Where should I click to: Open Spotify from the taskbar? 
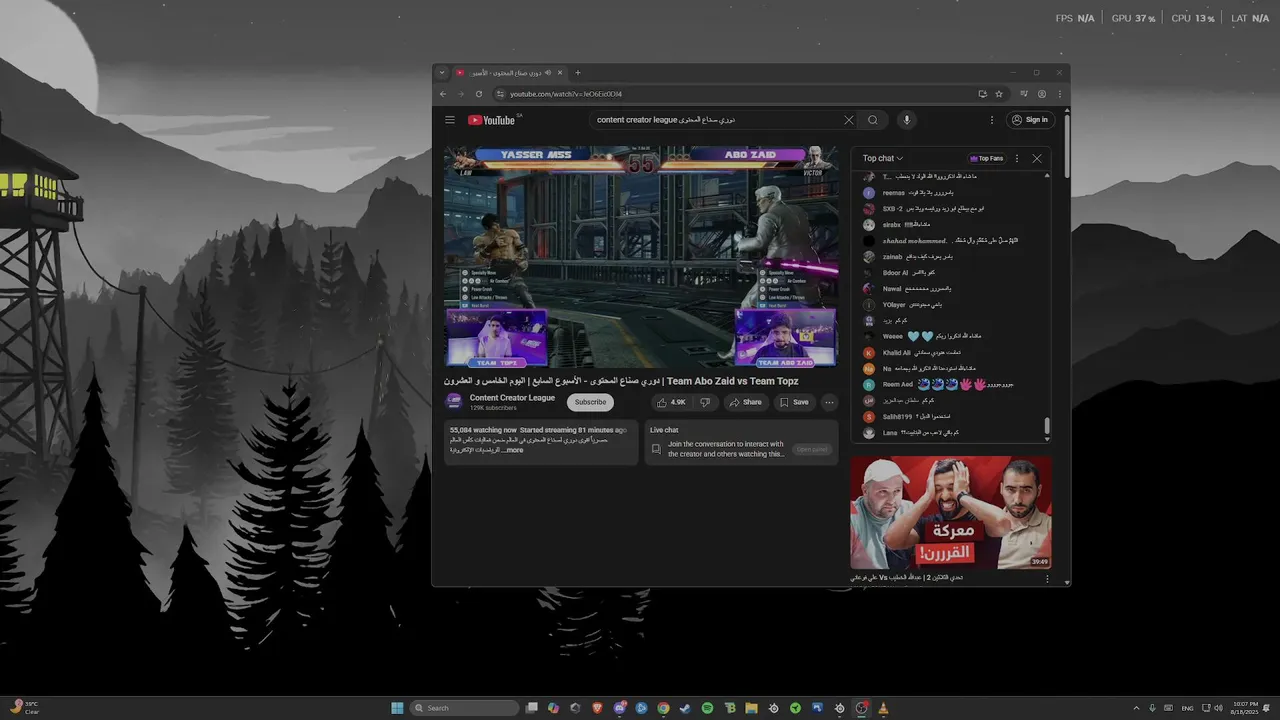point(707,708)
